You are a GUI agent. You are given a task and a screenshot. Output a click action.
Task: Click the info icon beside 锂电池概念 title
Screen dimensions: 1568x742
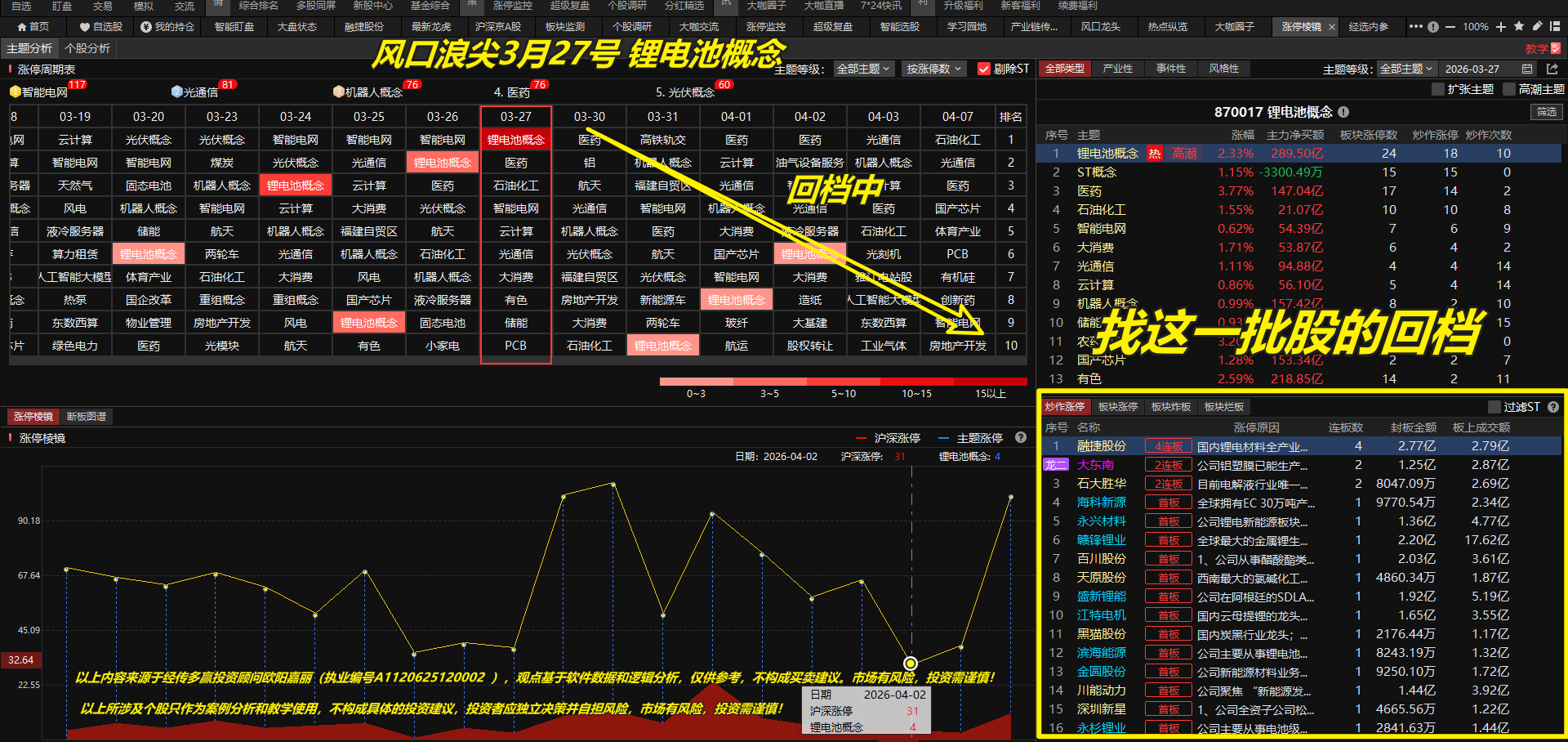(1343, 112)
